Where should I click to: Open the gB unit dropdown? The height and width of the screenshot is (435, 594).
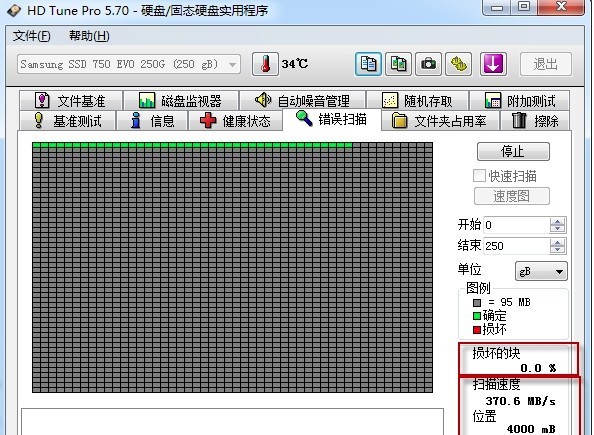[541, 271]
